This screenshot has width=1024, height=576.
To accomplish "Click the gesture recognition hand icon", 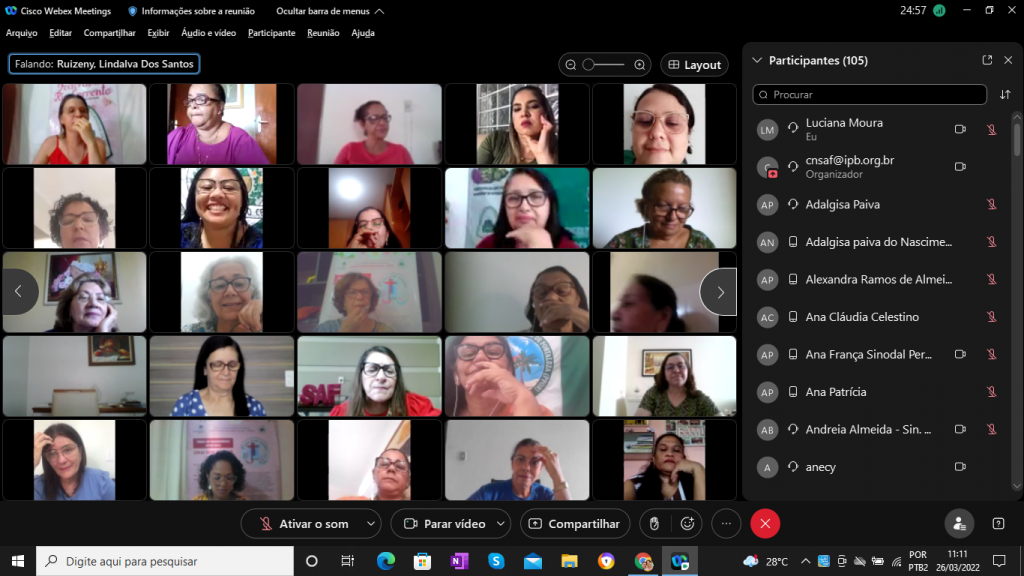I will [x=654, y=523].
